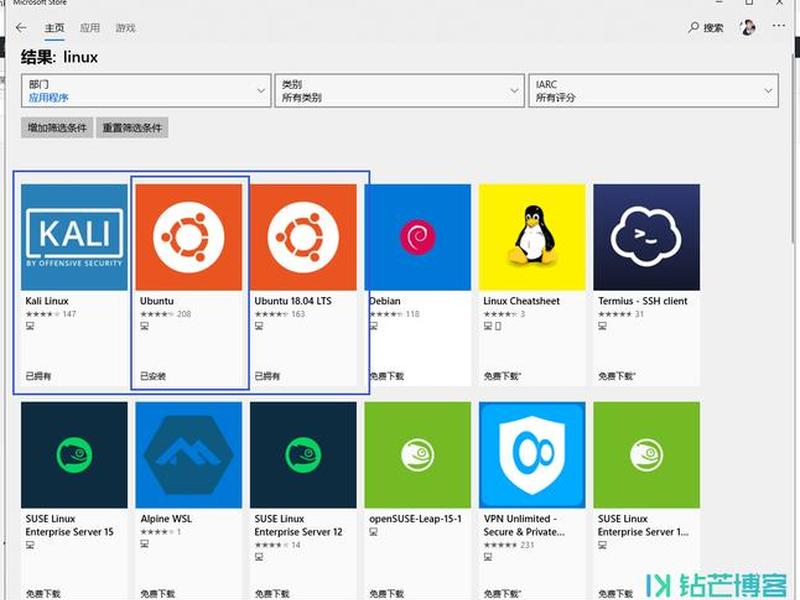Switch to the 主页 tab
Image resolution: width=800 pixels, height=600 pixels.
(55, 28)
